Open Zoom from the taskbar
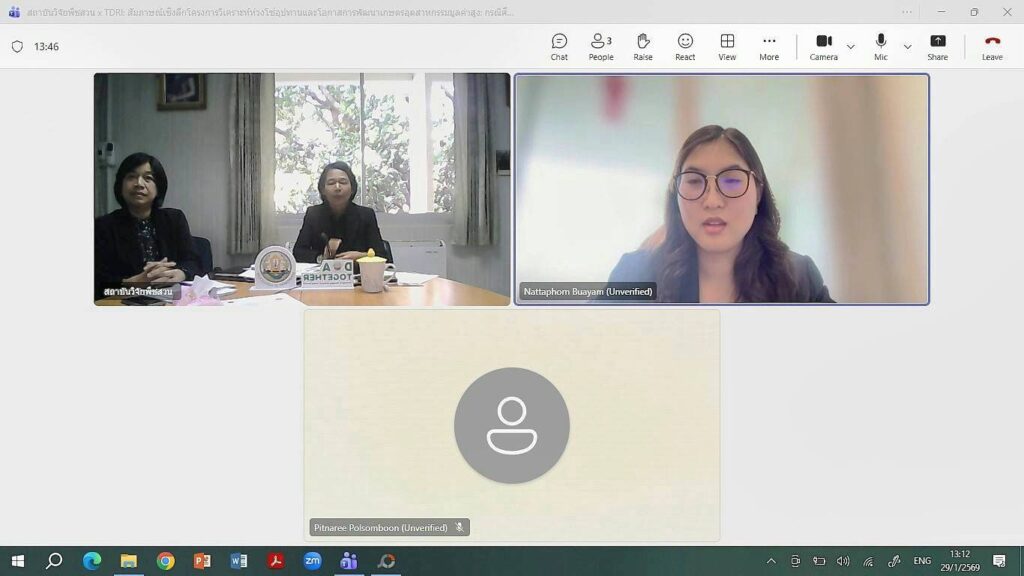Image resolution: width=1024 pixels, height=576 pixels. coord(312,561)
